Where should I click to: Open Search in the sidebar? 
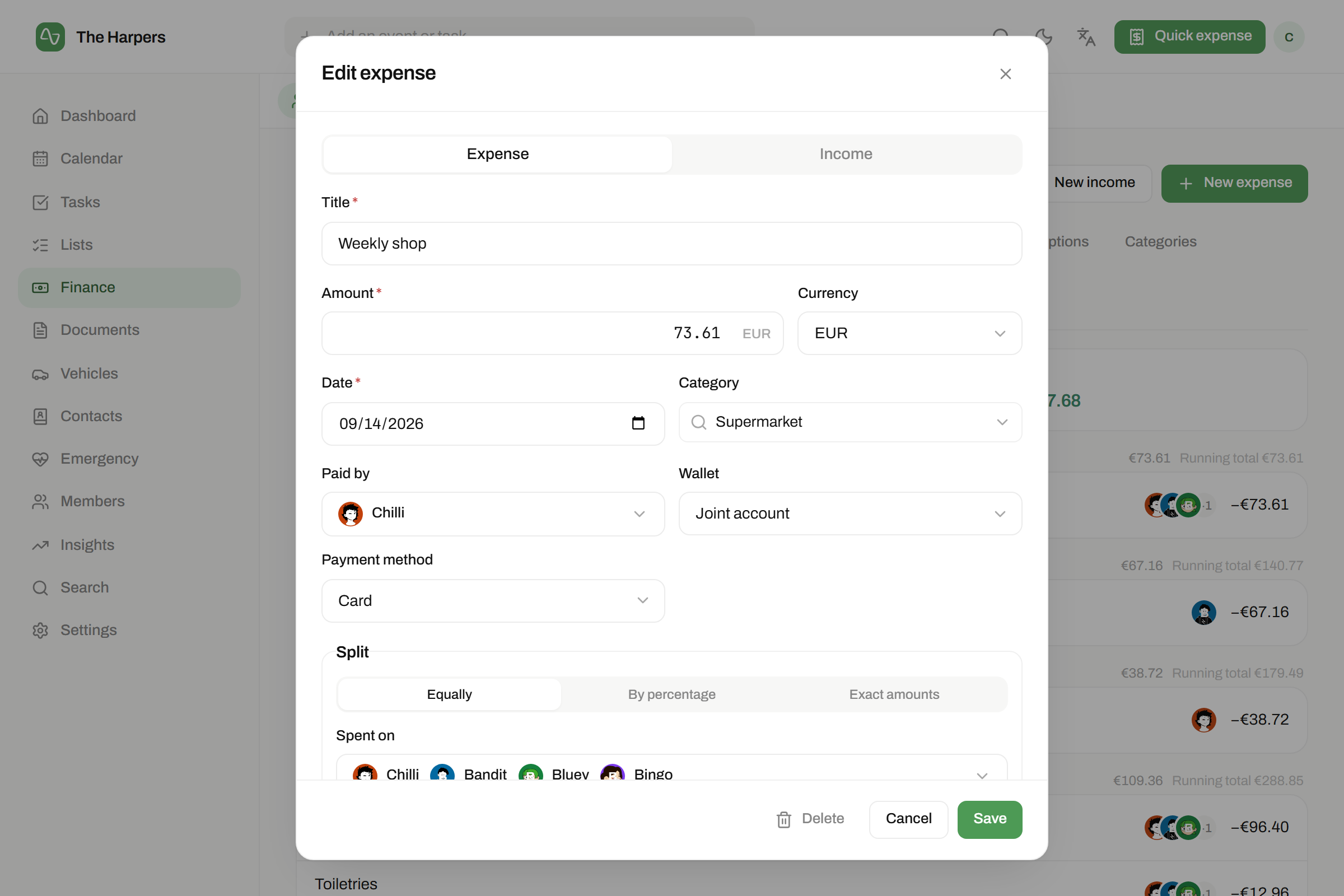129,587
